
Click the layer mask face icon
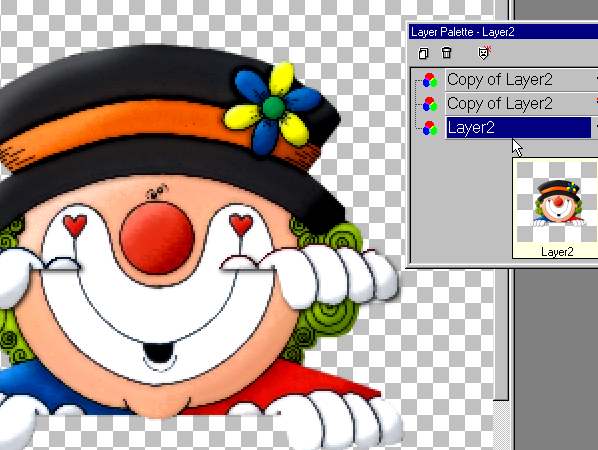(x=484, y=53)
